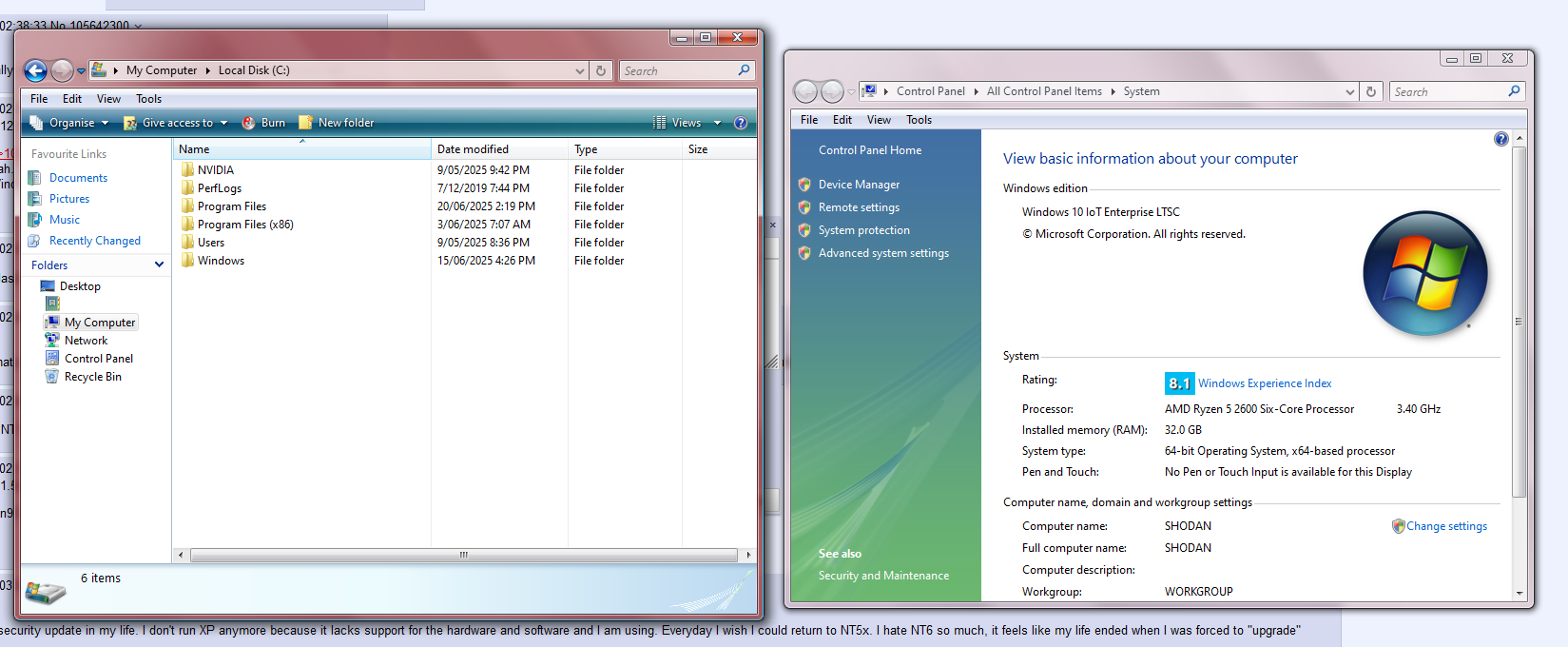The height and width of the screenshot is (647, 1568).
Task: Open Device Manager from the side panel
Action: point(859,185)
